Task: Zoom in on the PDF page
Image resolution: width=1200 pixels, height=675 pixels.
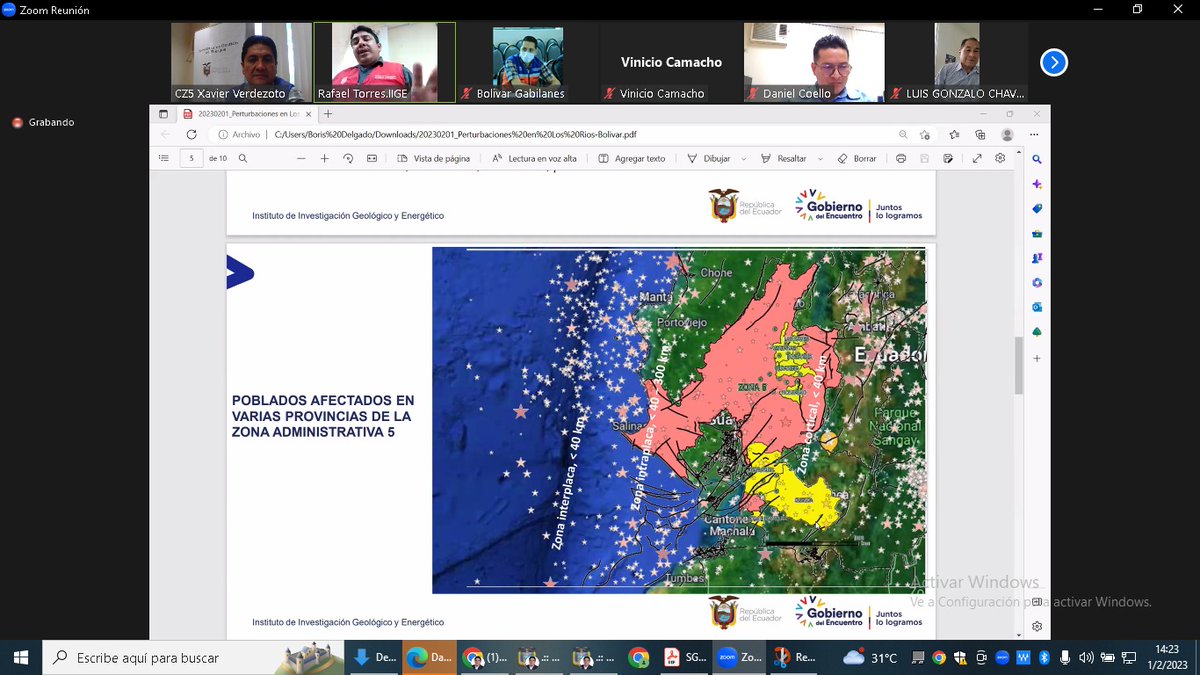Action: click(x=324, y=158)
